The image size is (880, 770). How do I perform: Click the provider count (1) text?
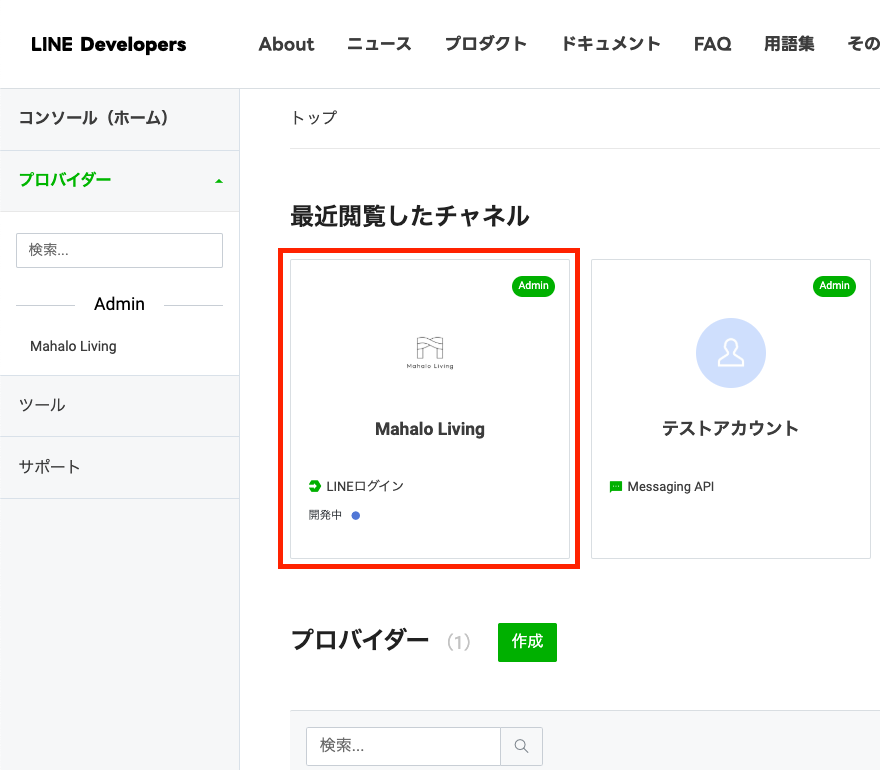(x=459, y=642)
